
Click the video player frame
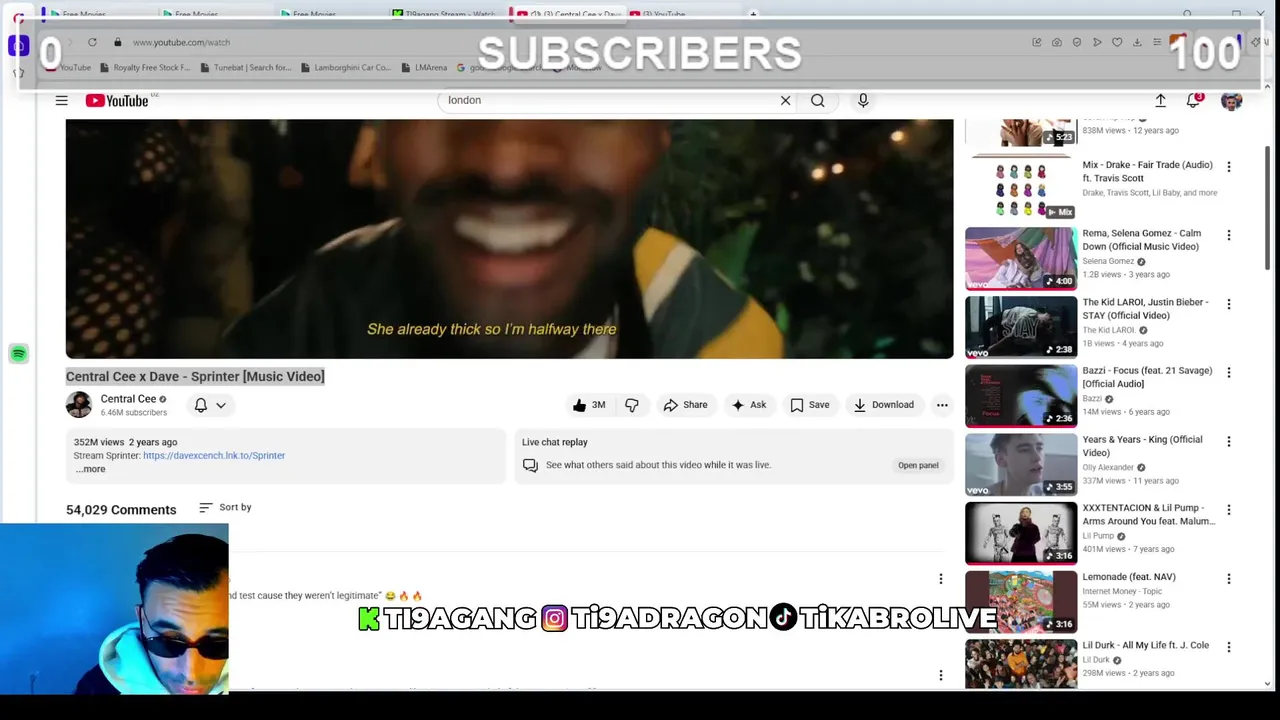(509, 238)
